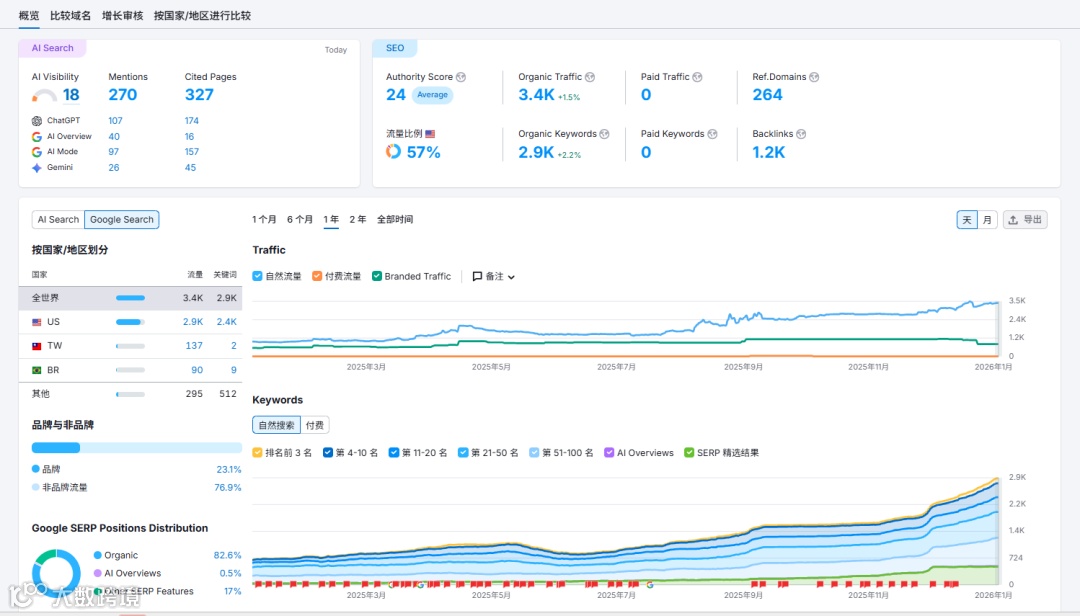The height and width of the screenshot is (616, 1080).
Task: Uncheck the 自然流量 traffic checkbox
Action: 257,276
